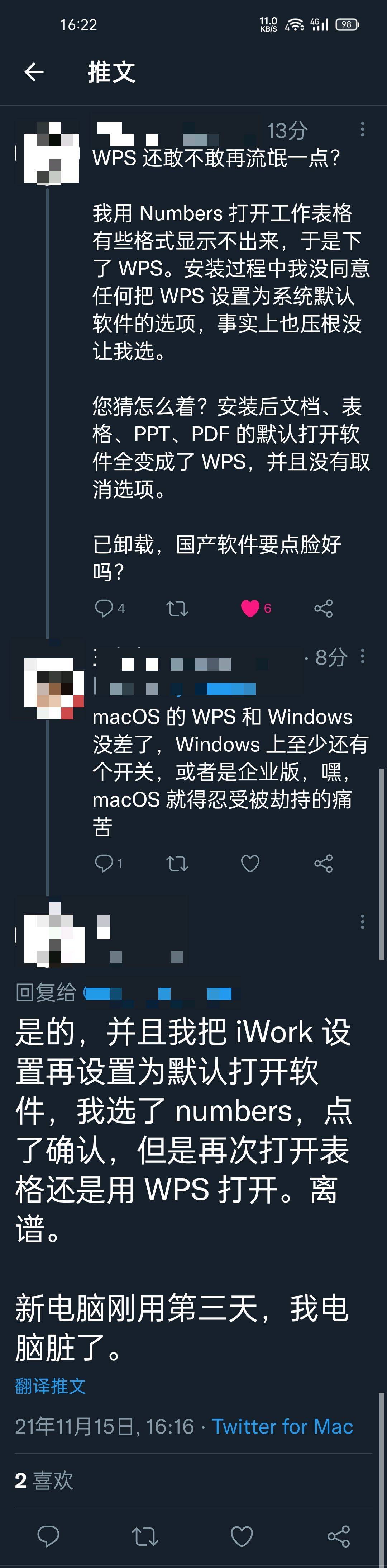Share the first tweet about Numbers
Viewport: 387px width, 1568px height.
[323, 608]
